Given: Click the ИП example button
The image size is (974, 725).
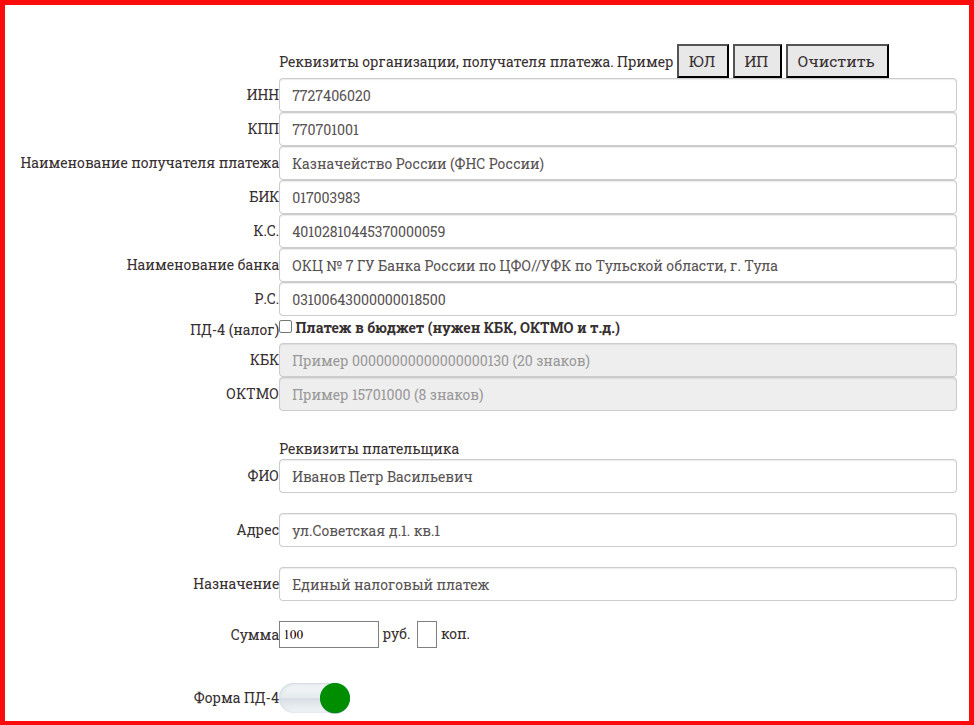Looking at the screenshot, I should pos(756,60).
